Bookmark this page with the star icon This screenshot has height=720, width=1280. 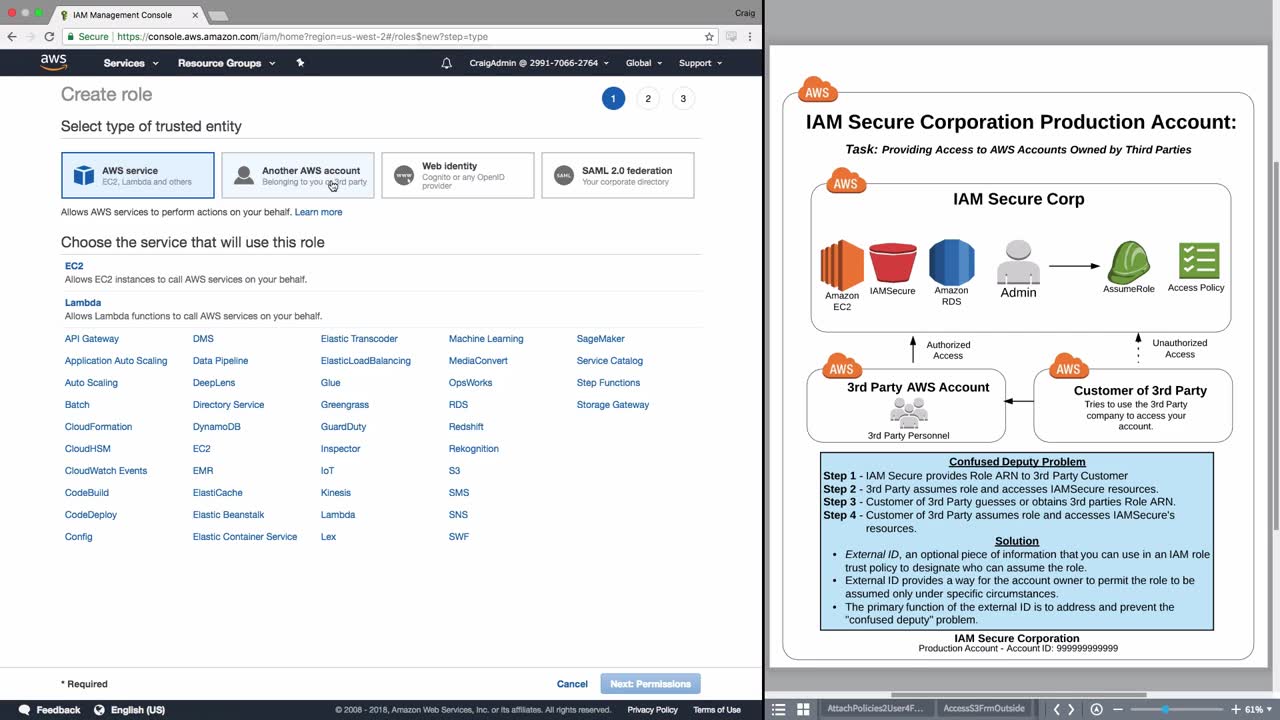click(x=709, y=37)
